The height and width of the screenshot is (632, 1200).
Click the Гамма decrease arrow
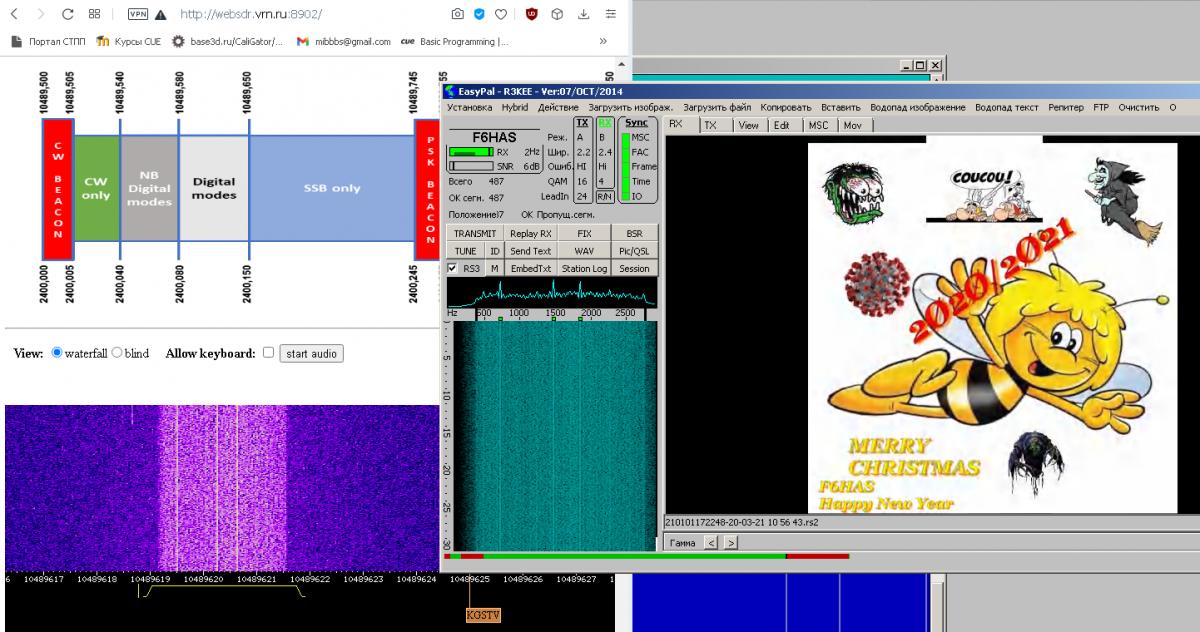tap(711, 542)
